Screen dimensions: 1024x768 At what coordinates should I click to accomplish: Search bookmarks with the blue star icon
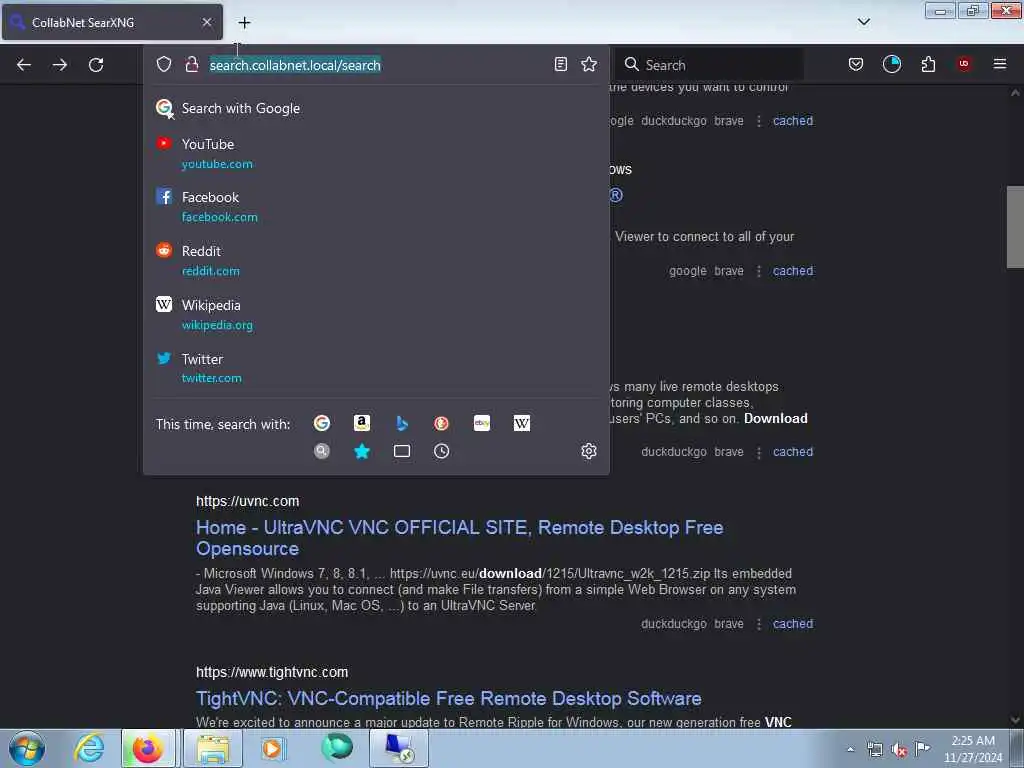[x=362, y=451]
